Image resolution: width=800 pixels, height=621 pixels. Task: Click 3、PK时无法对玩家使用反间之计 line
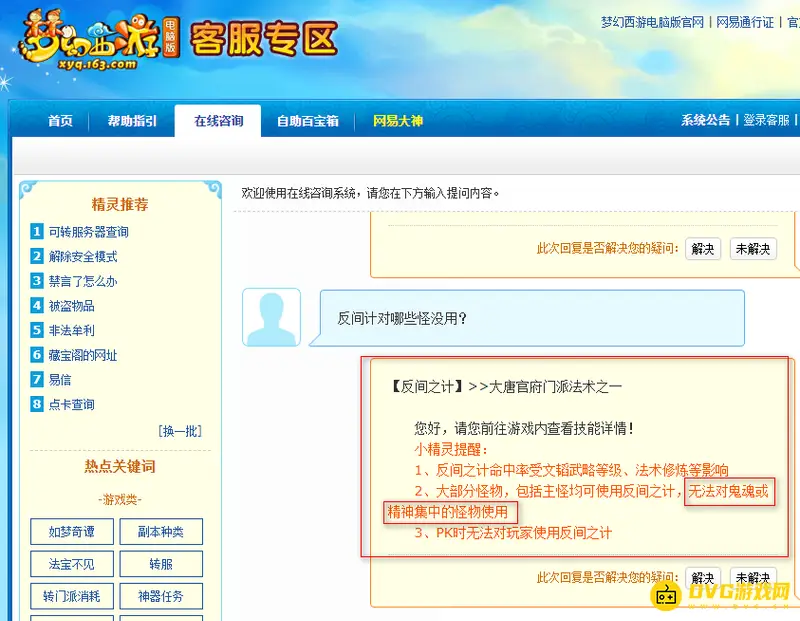click(513, 533)
